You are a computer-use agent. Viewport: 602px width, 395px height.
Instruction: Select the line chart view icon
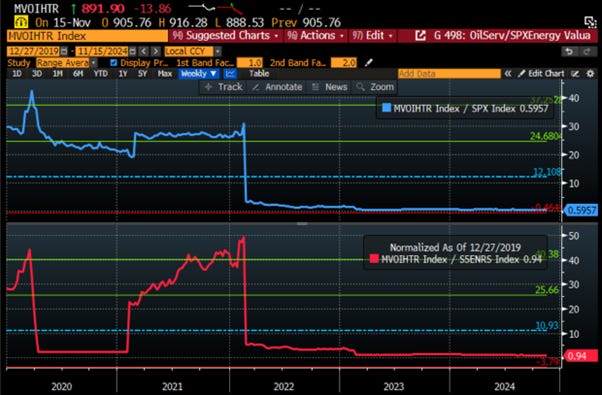230,74
